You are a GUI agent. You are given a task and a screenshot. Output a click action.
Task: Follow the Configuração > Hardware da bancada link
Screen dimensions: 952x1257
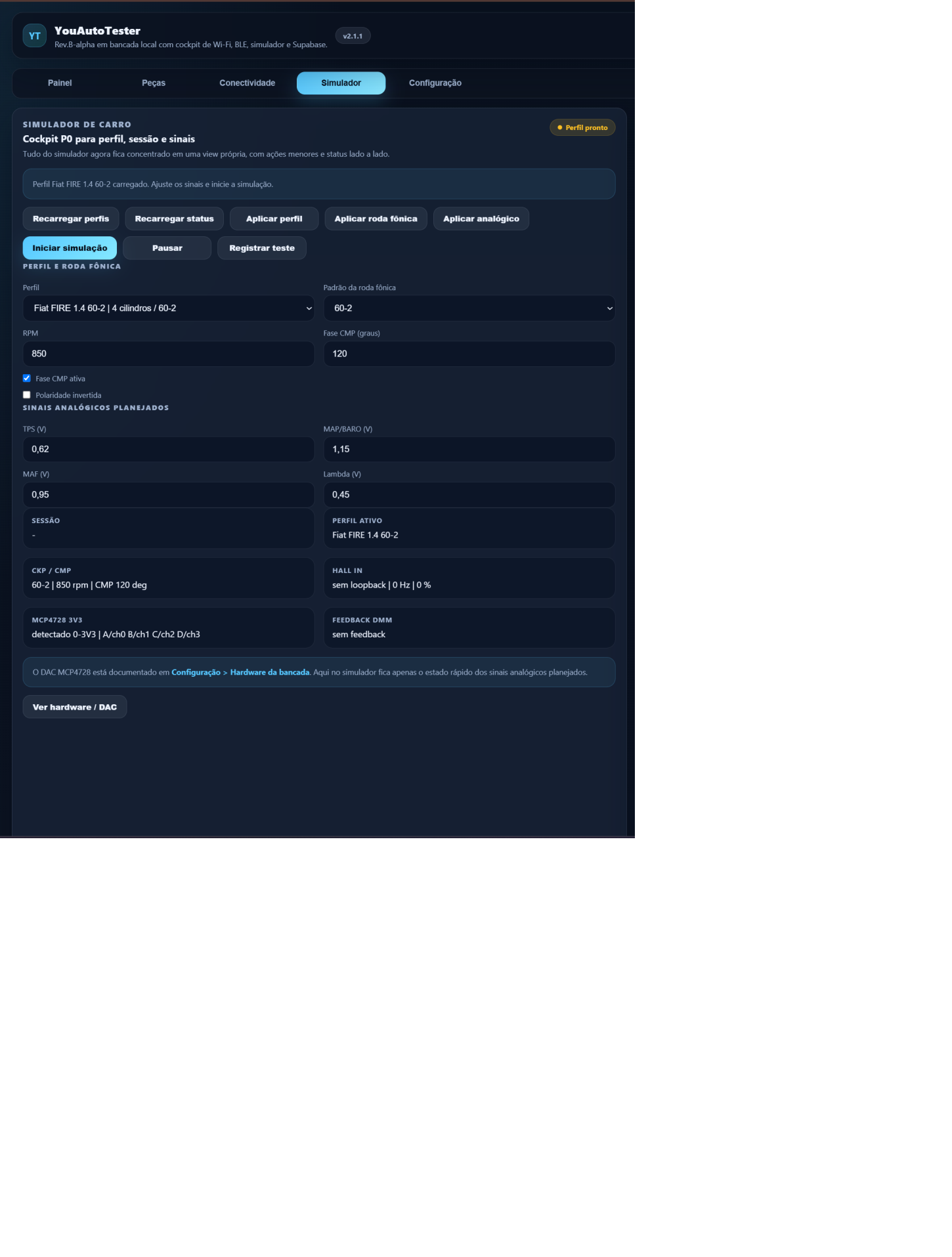point(240,672)
